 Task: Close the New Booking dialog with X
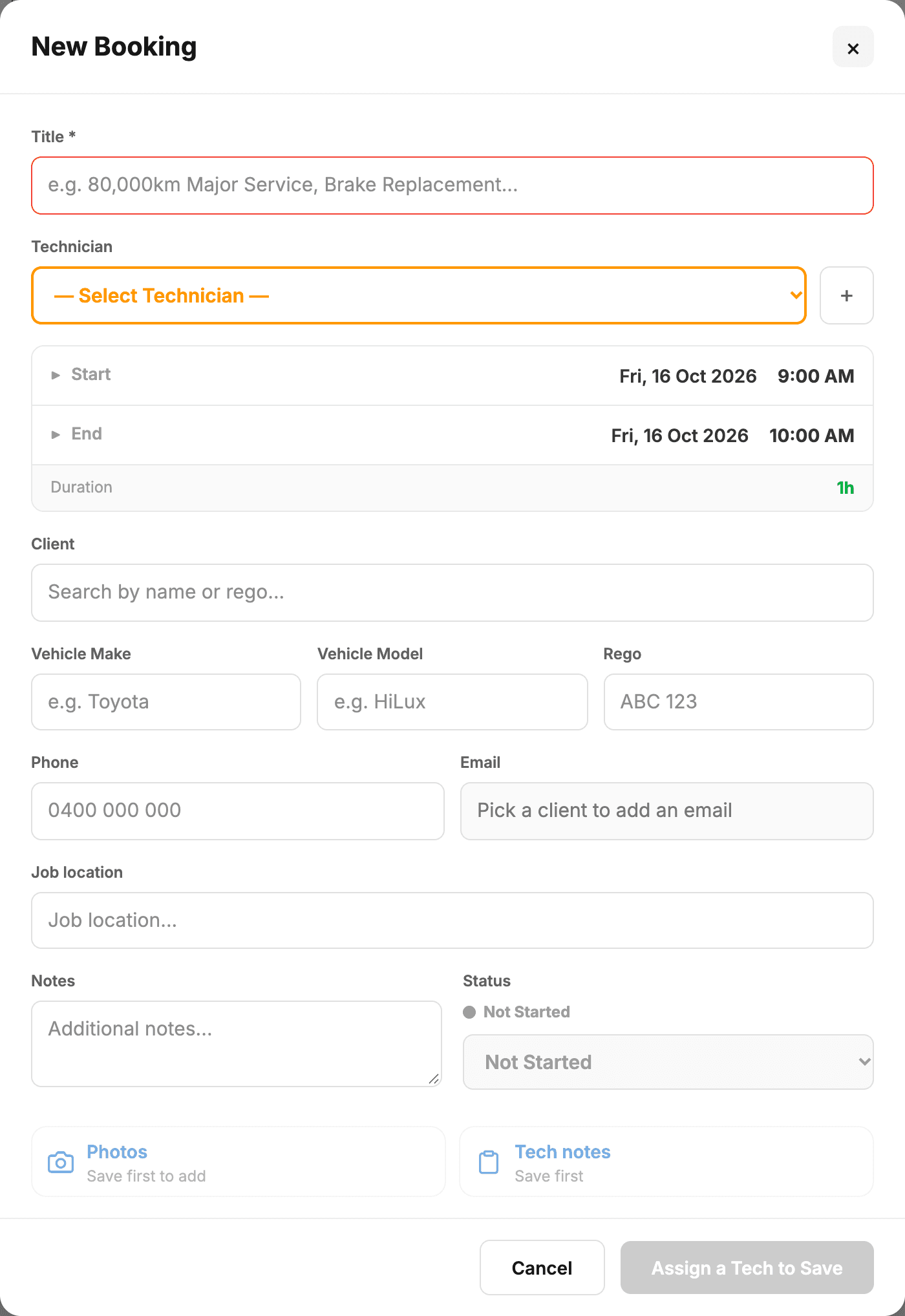(x=853, y=47)
